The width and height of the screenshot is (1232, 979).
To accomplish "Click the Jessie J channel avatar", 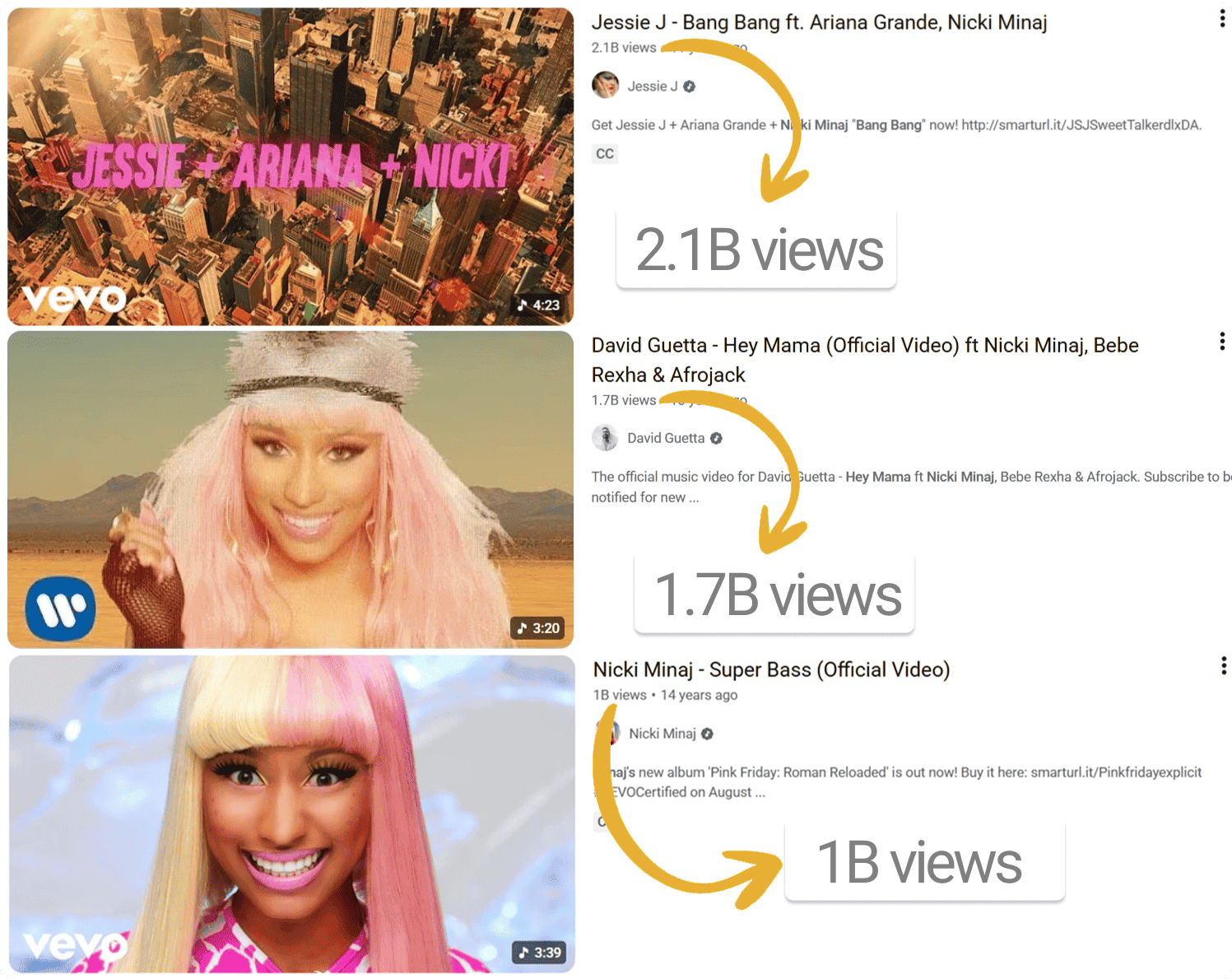I will pyautogui.click(x=605, y=85).
